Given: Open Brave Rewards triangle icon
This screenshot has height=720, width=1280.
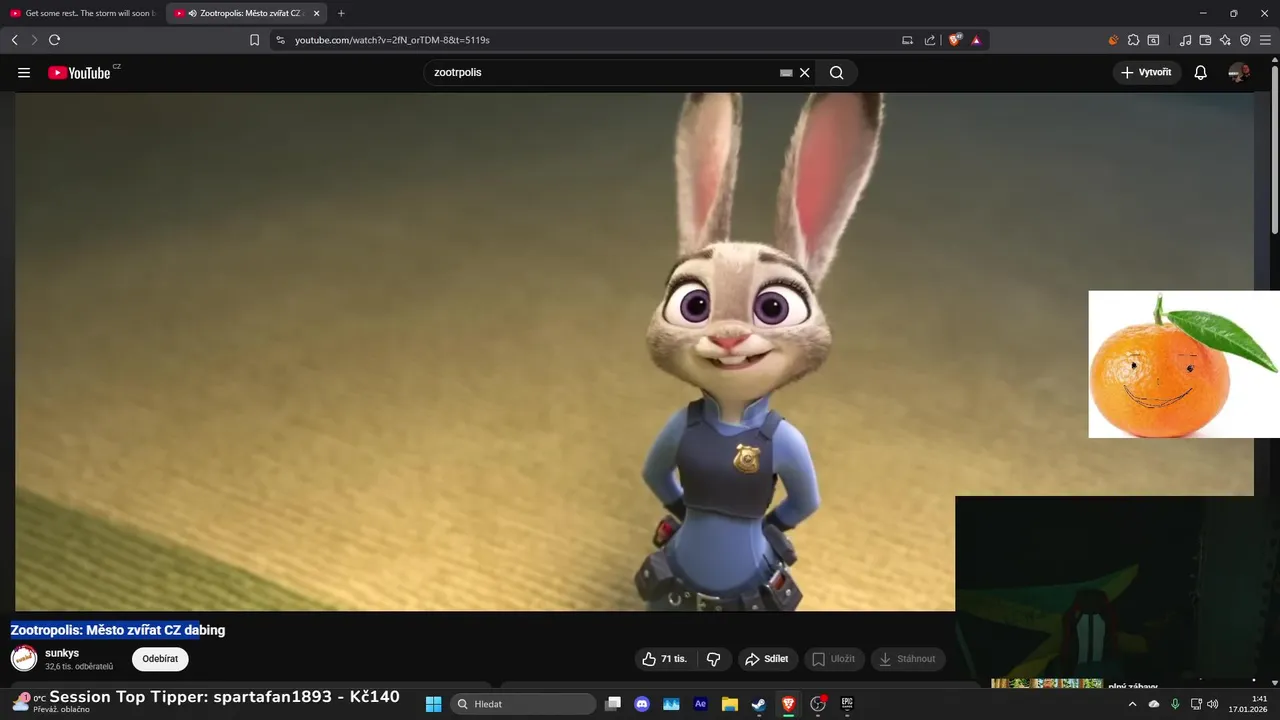Looking at the screenshot, I should coord(976,40).
